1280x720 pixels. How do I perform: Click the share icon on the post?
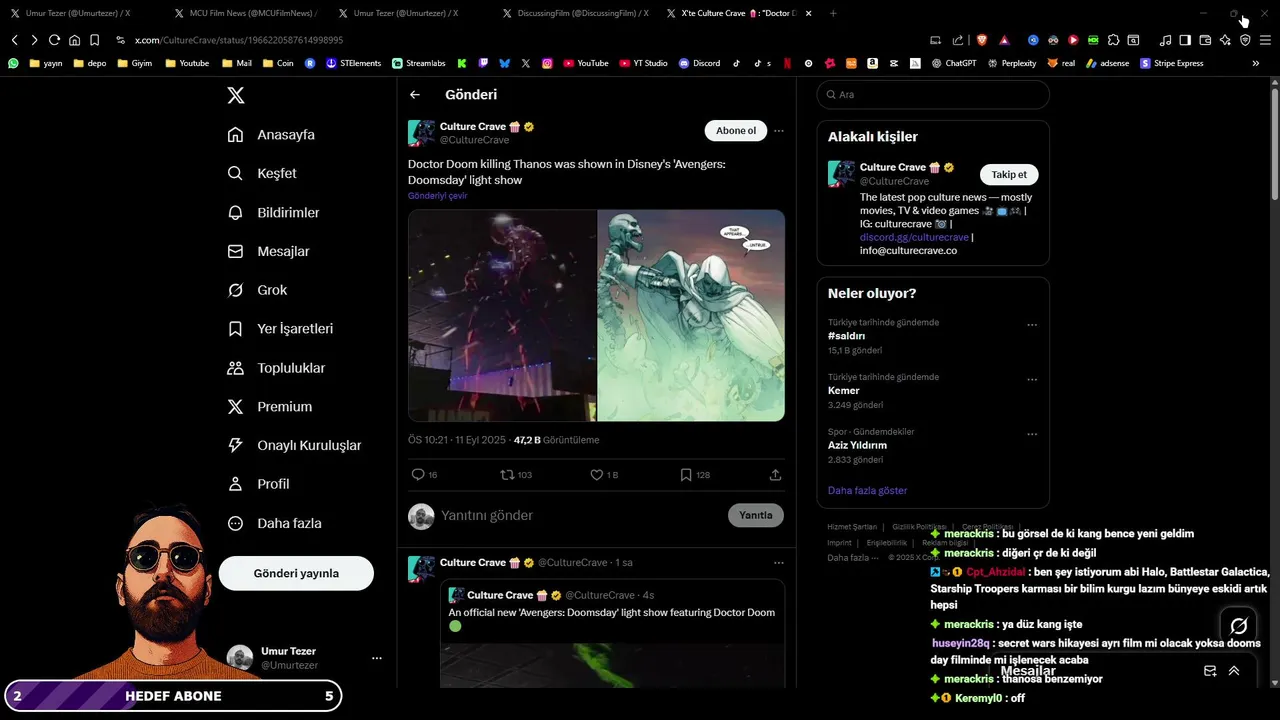[x=775, y=475]
